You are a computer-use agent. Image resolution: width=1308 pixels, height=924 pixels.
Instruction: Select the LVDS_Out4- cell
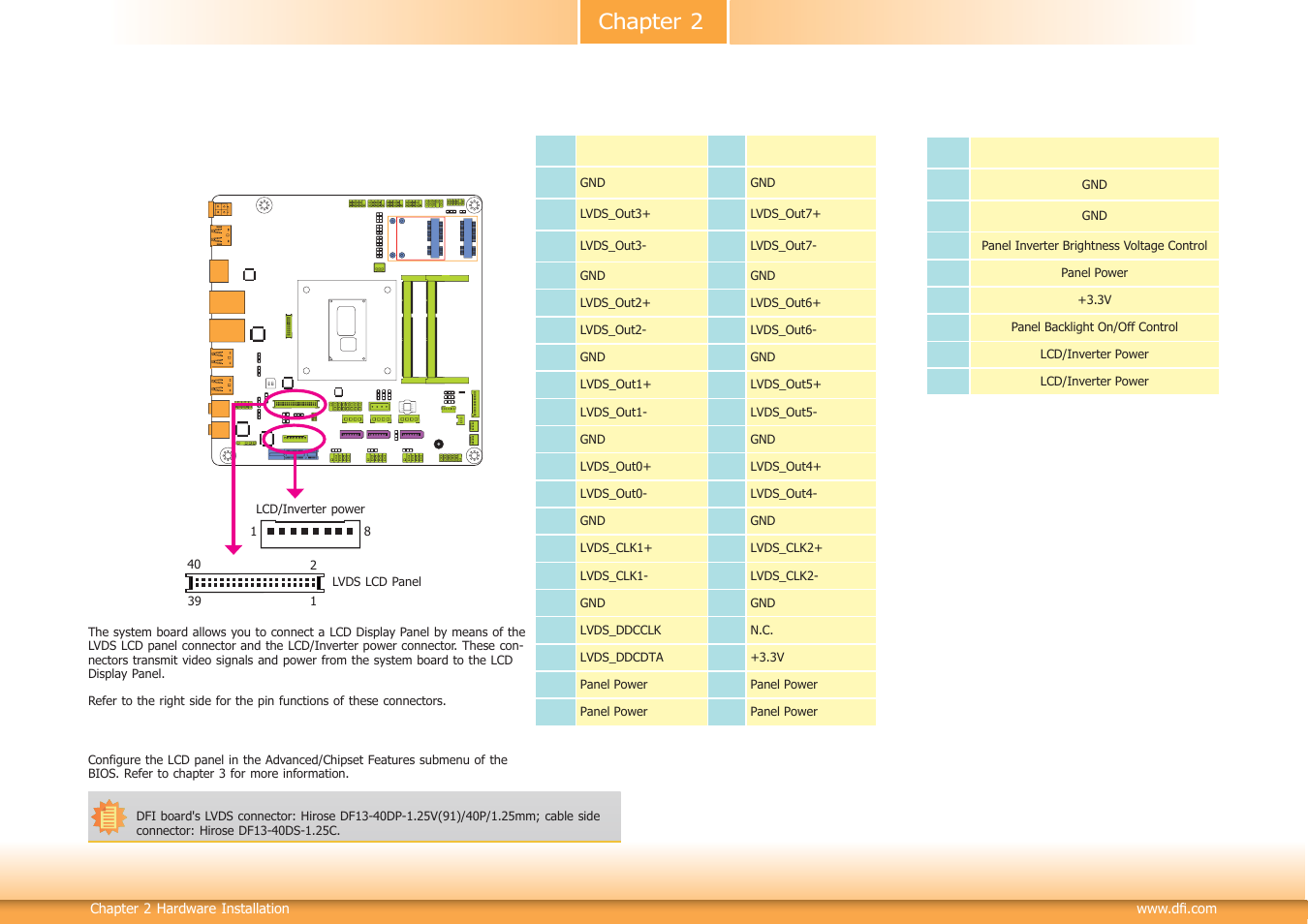(x=811, y=494)
